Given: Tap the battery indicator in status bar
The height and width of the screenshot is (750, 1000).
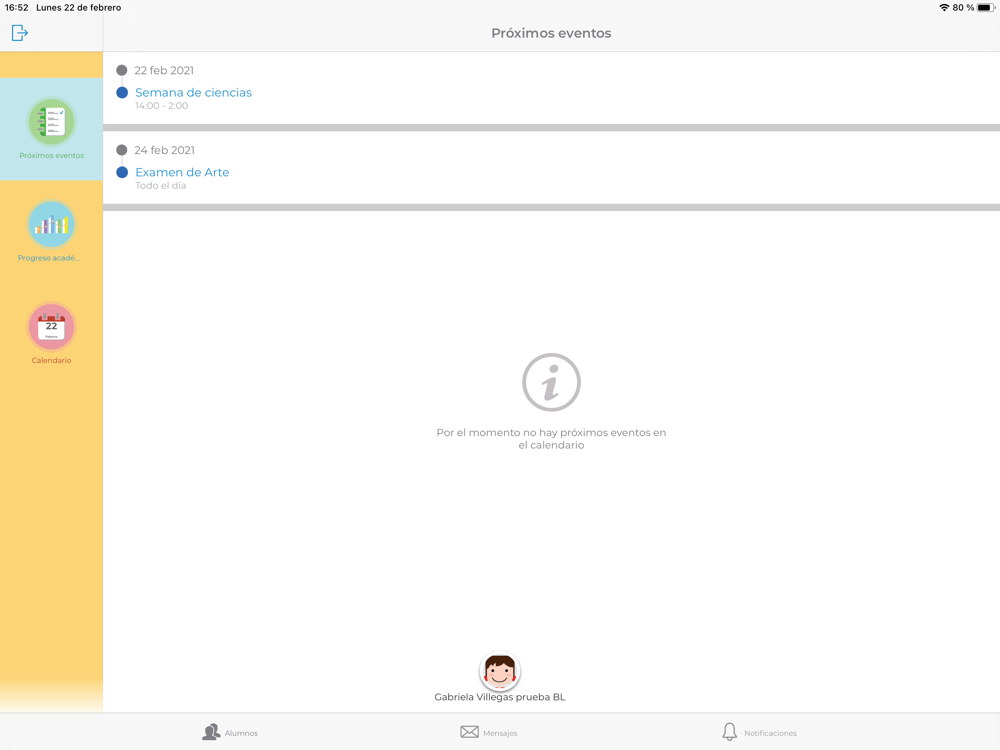Looking at the screenshot, I should (x=986, y=8).
